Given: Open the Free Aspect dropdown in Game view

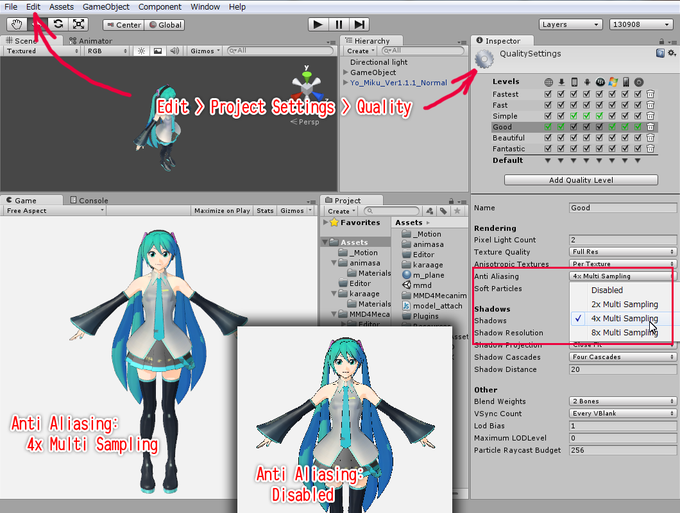Looking at the screenshot, I should click(55, 210).
